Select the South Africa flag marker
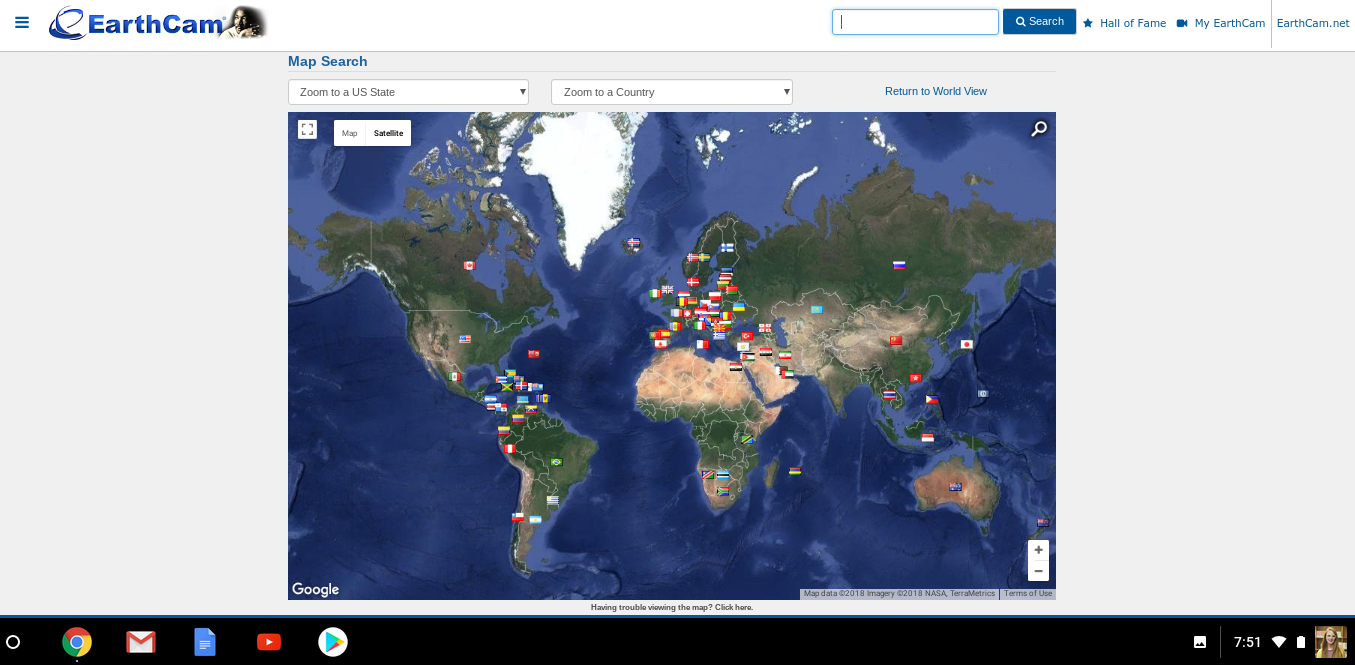 pyautogui.click(x=723, y=492)
